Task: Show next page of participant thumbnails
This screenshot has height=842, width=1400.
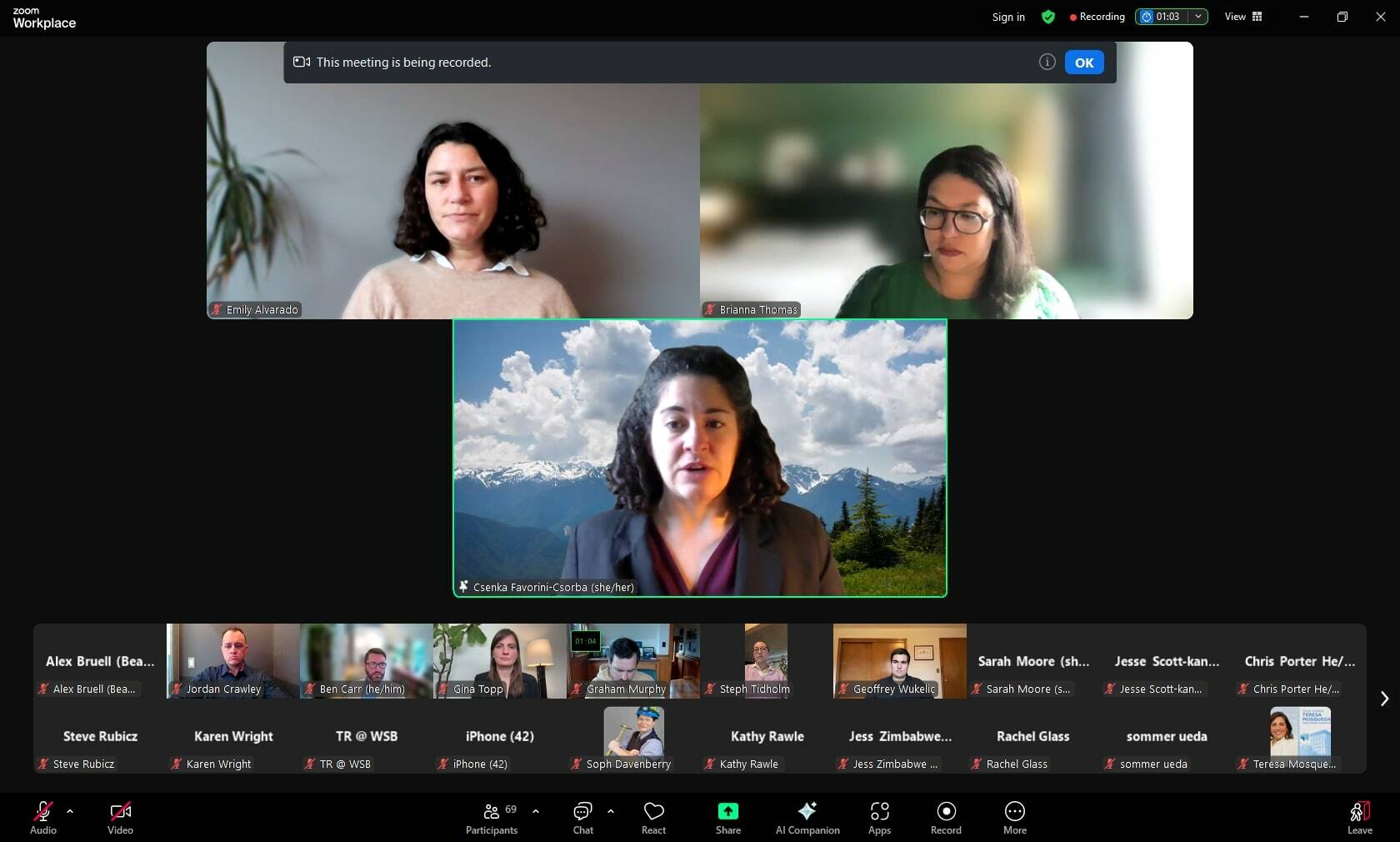Action: [x=1384, y=699]
